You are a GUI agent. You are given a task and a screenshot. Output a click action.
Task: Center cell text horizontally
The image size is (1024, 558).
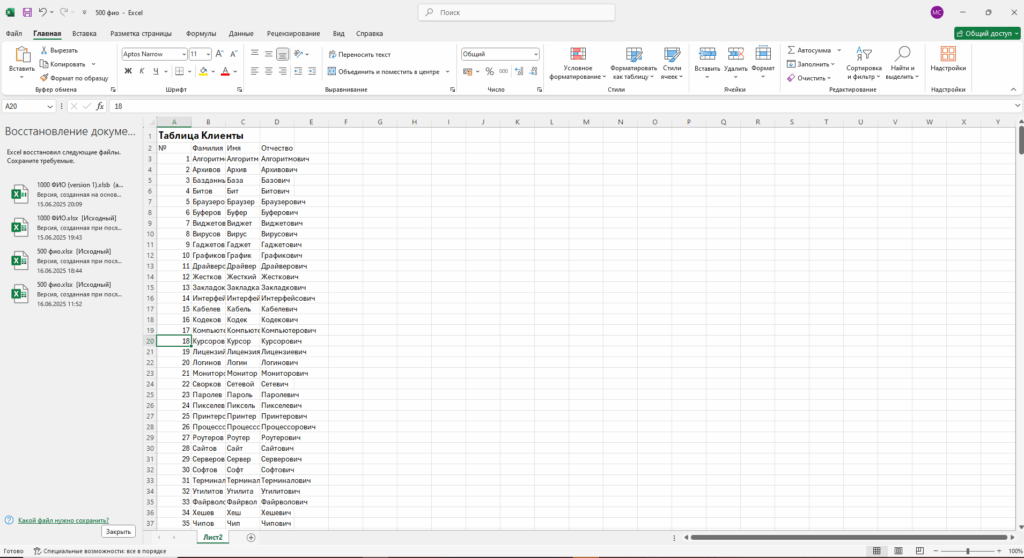click(268, 71)
